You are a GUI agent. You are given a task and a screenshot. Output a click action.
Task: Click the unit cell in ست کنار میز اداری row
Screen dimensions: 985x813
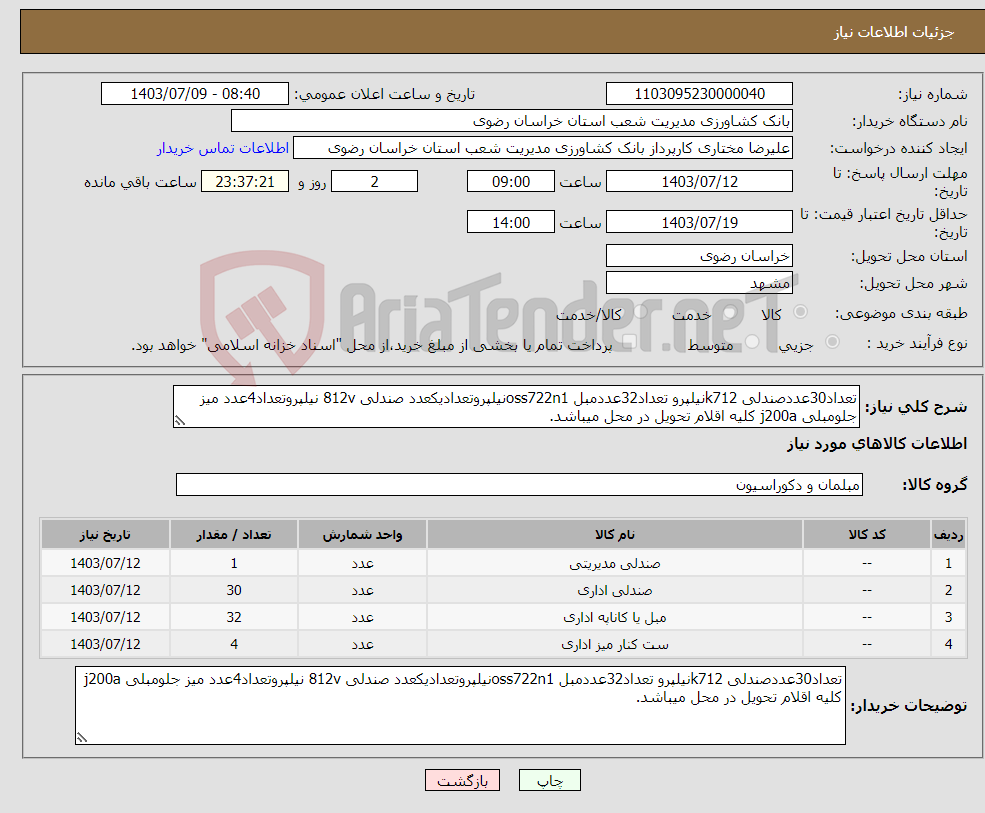pos(362,645)
